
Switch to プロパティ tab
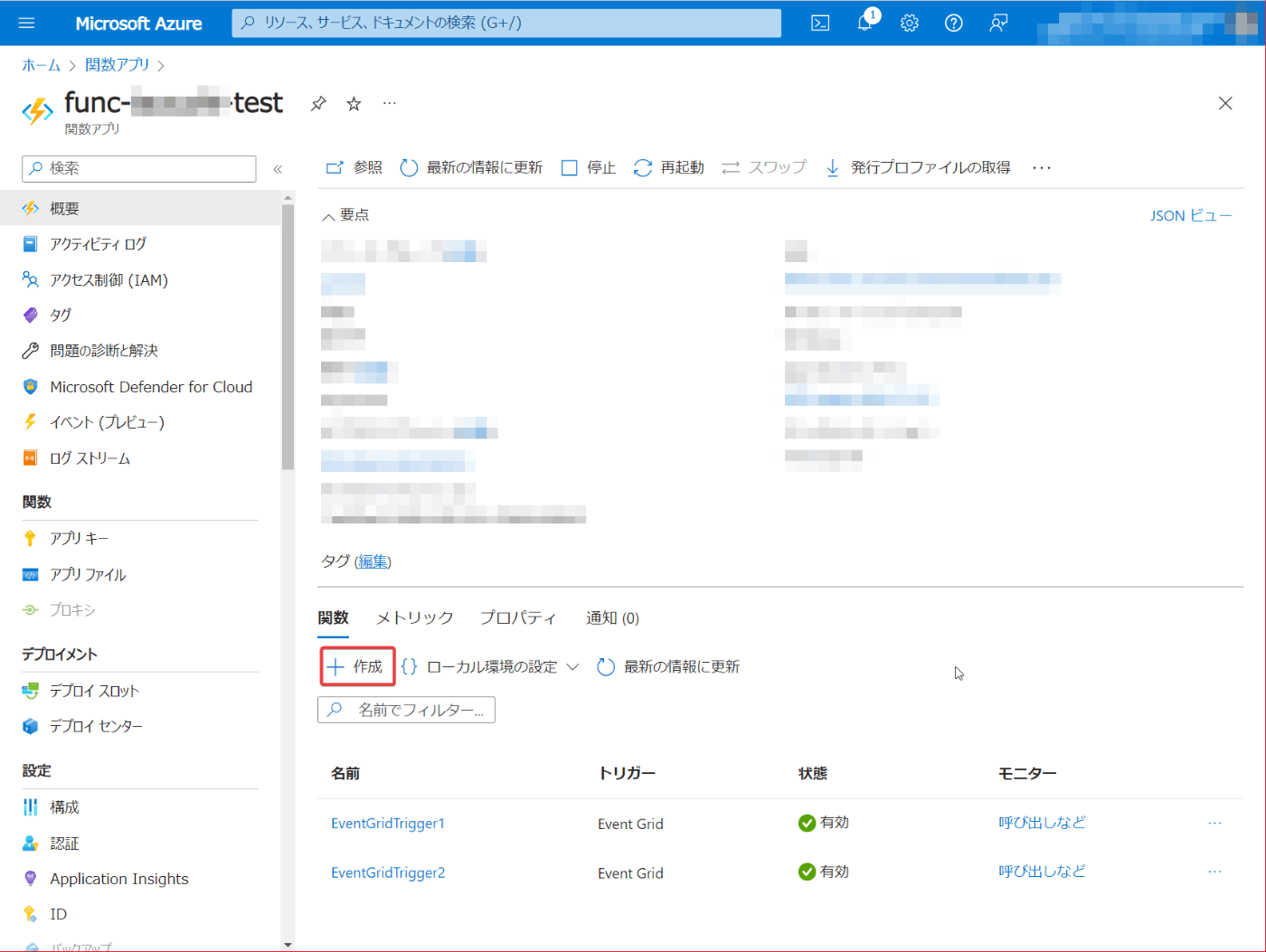[518, 618]
